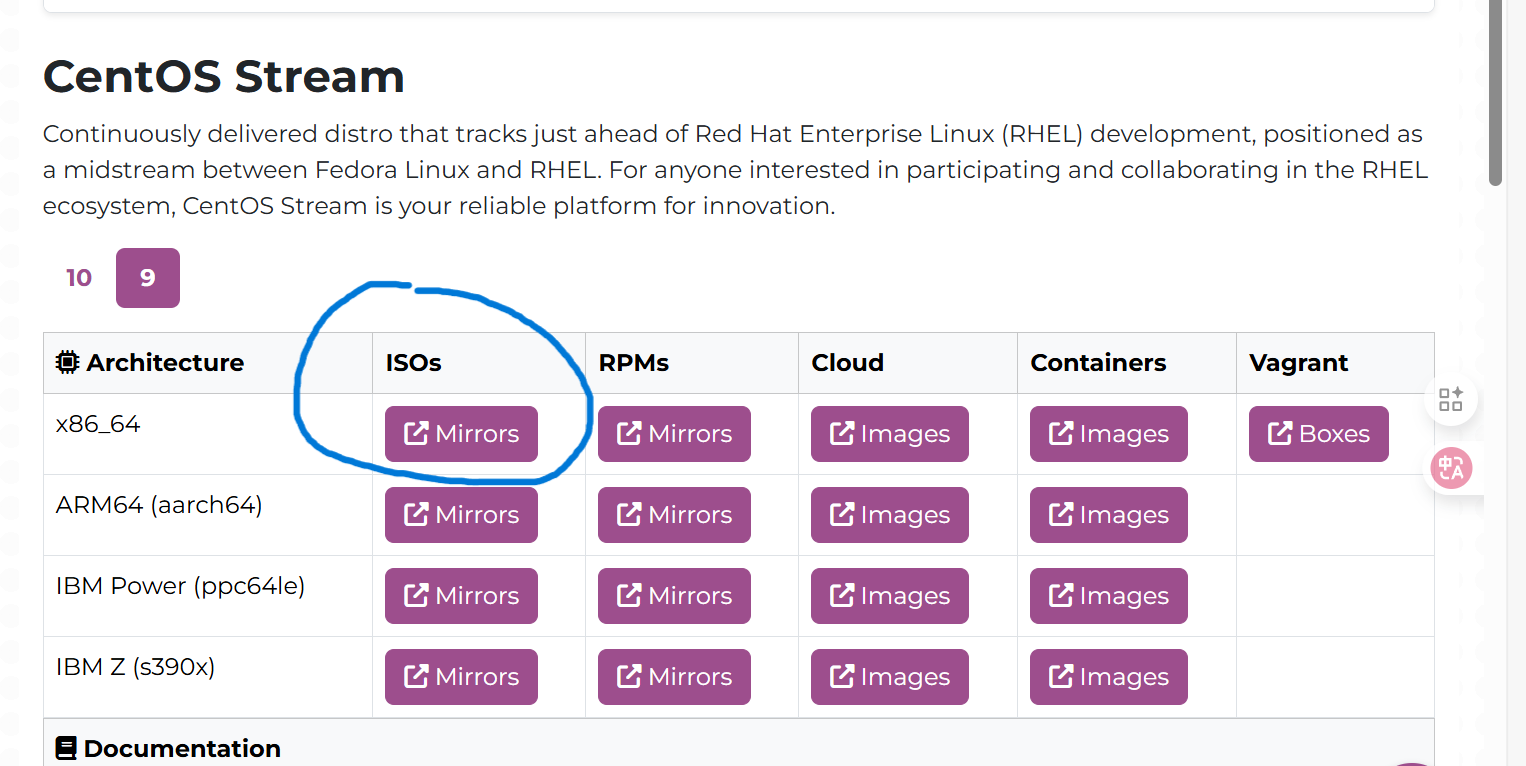Click the external-link icon on IBM Z Containers Images

[x=1058, y=676]
